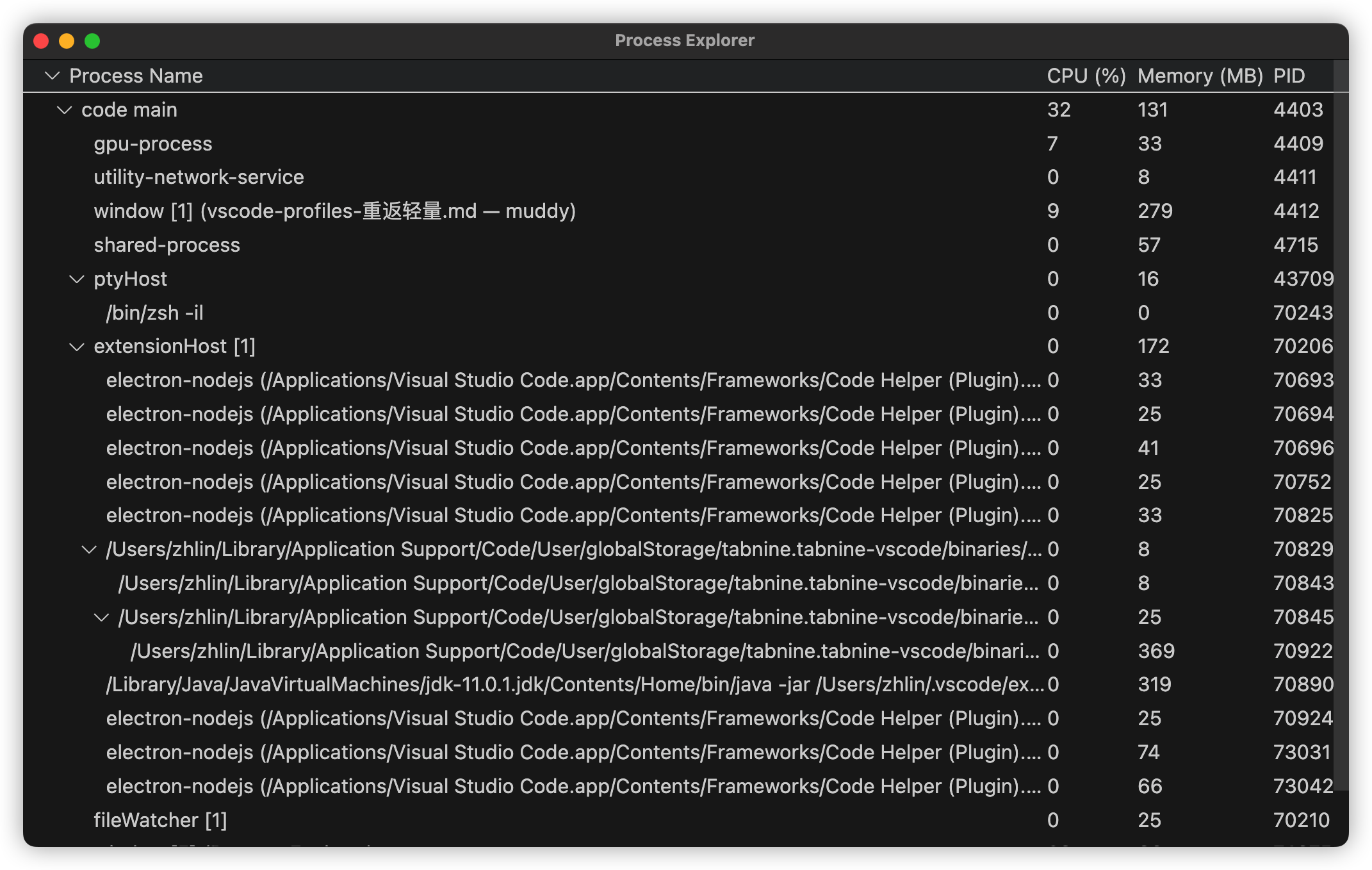Collapse tabnine process with PID 70829

point(89,550)
